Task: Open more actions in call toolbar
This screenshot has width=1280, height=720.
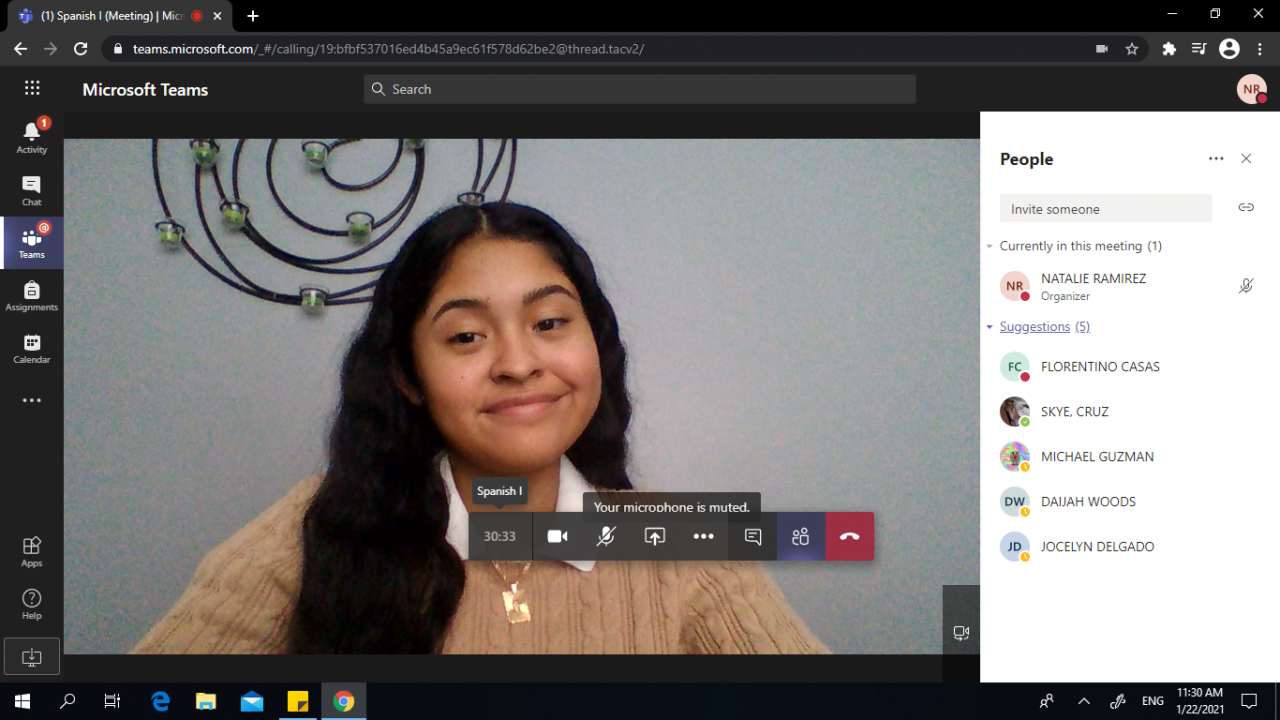Action: click(x=703, y=537)
